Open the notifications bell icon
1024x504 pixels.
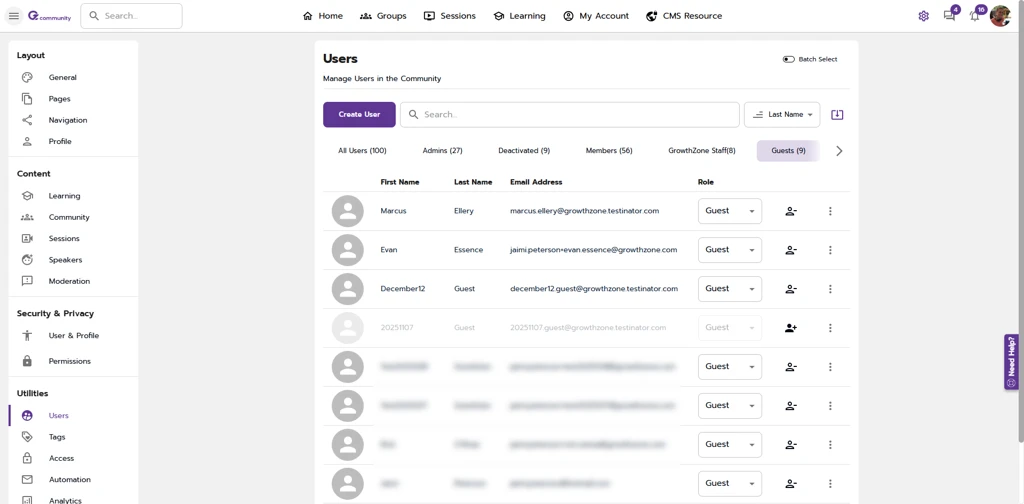pos(975,16)
